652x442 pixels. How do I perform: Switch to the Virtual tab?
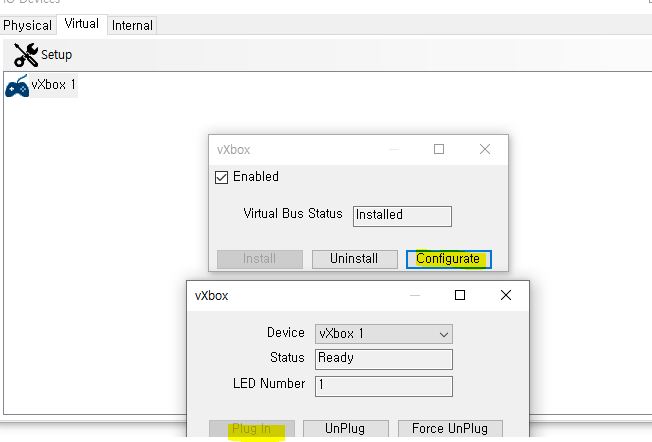82,24
